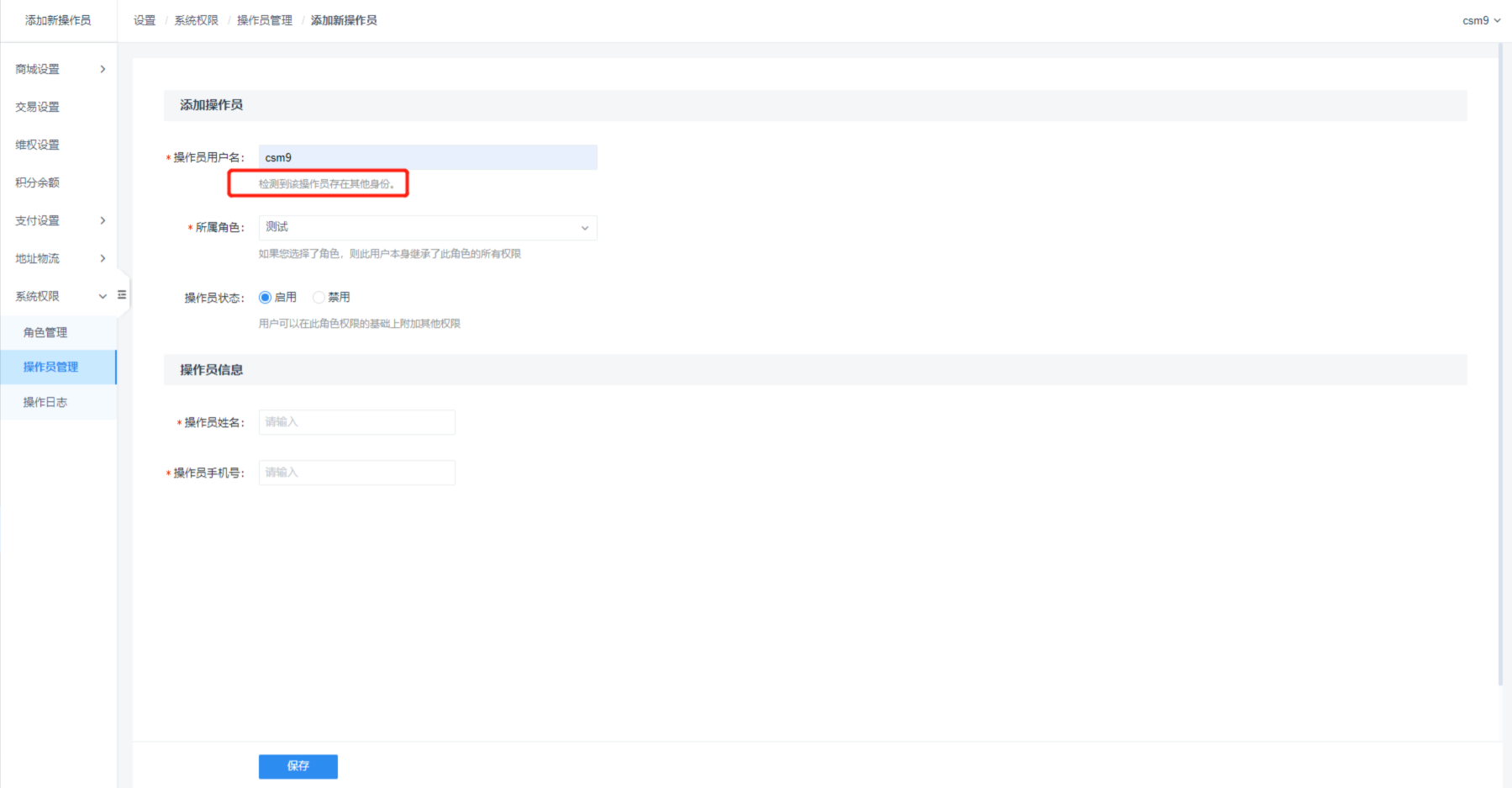Collapse the 系统权限 menu section
This screenshot has height=788, width=1512.
[x=103, y=296]
